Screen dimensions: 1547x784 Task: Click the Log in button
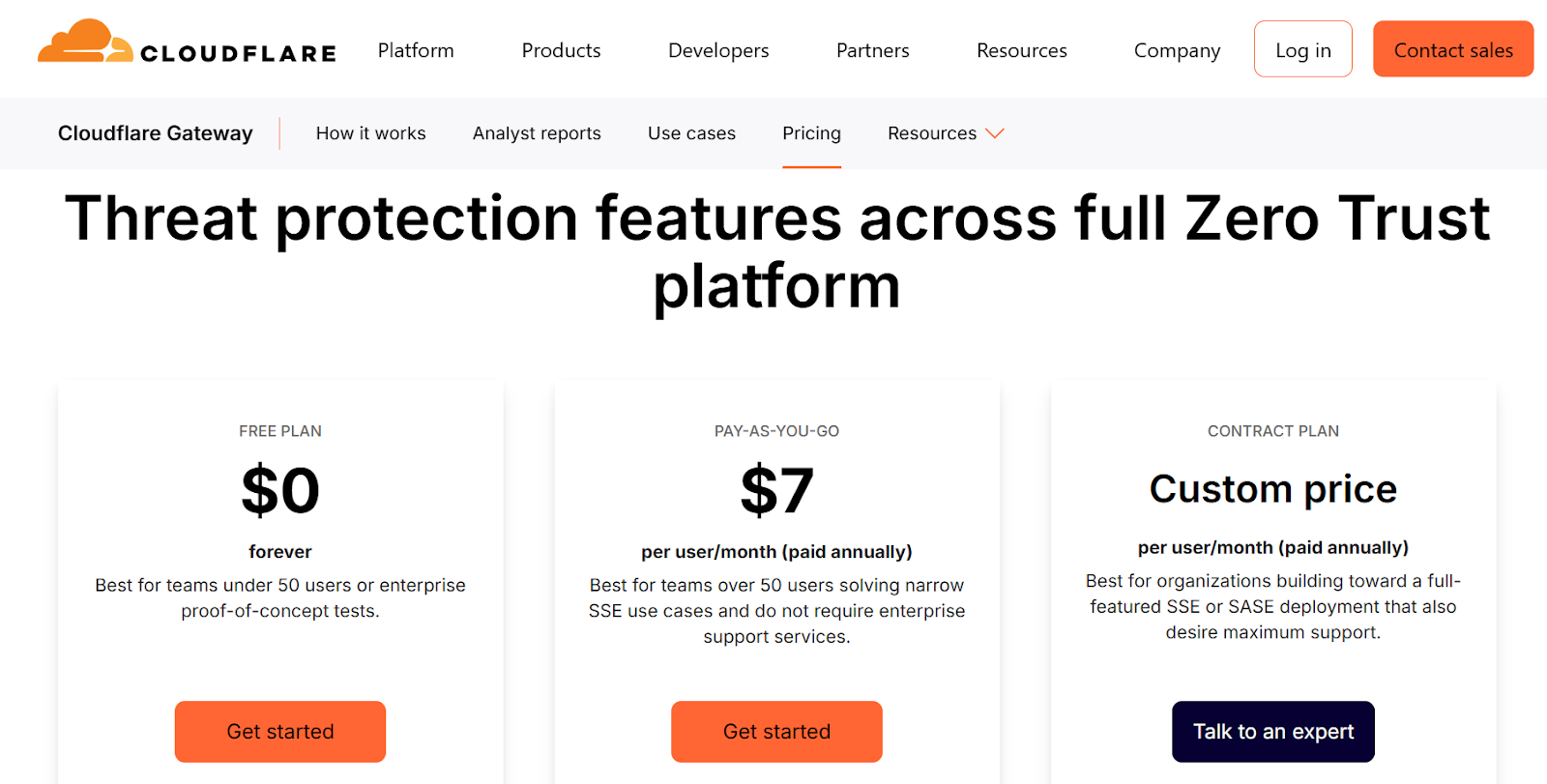tap(1302, 49)
